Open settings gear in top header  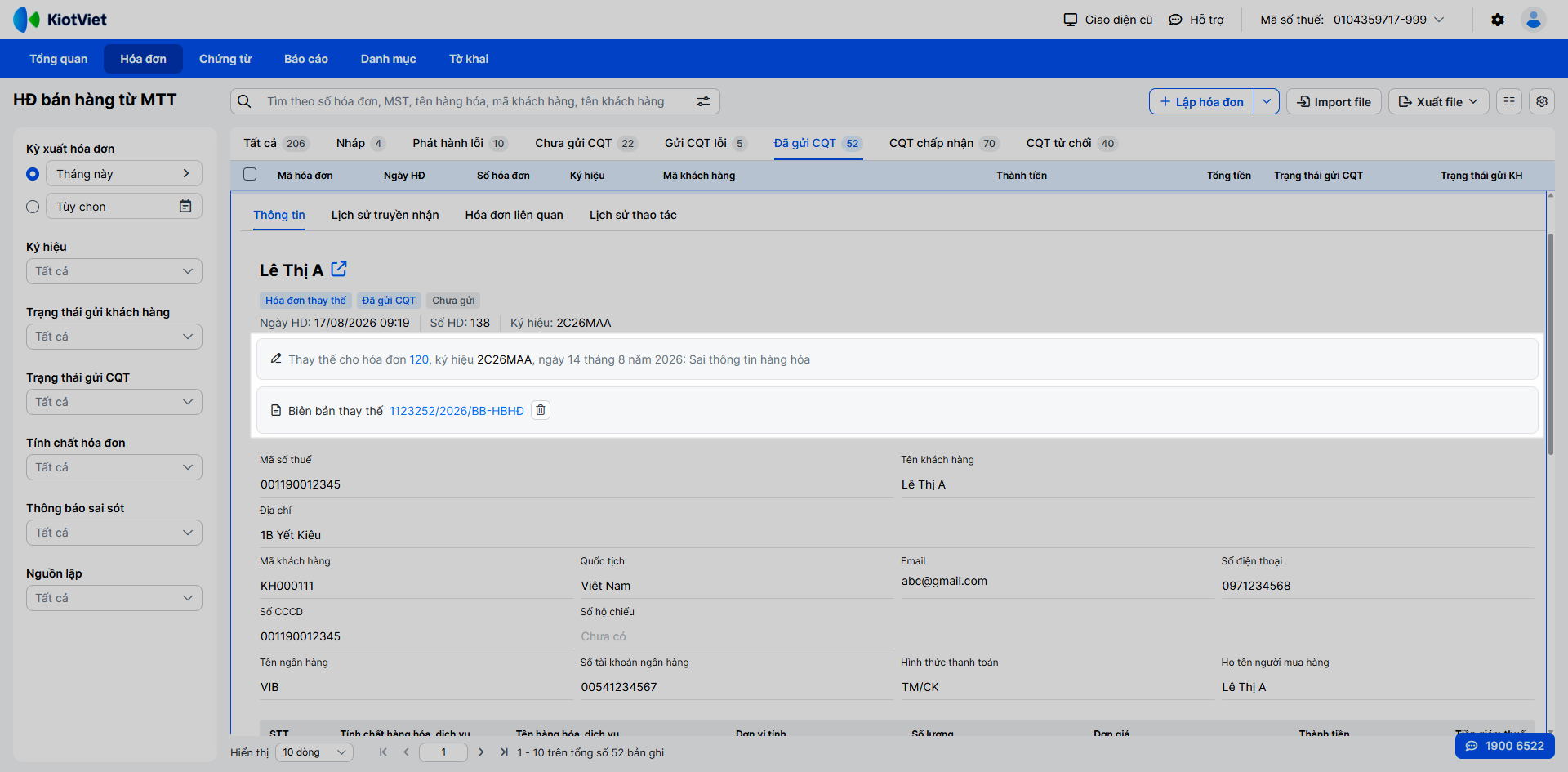[x=1498, y=20]
